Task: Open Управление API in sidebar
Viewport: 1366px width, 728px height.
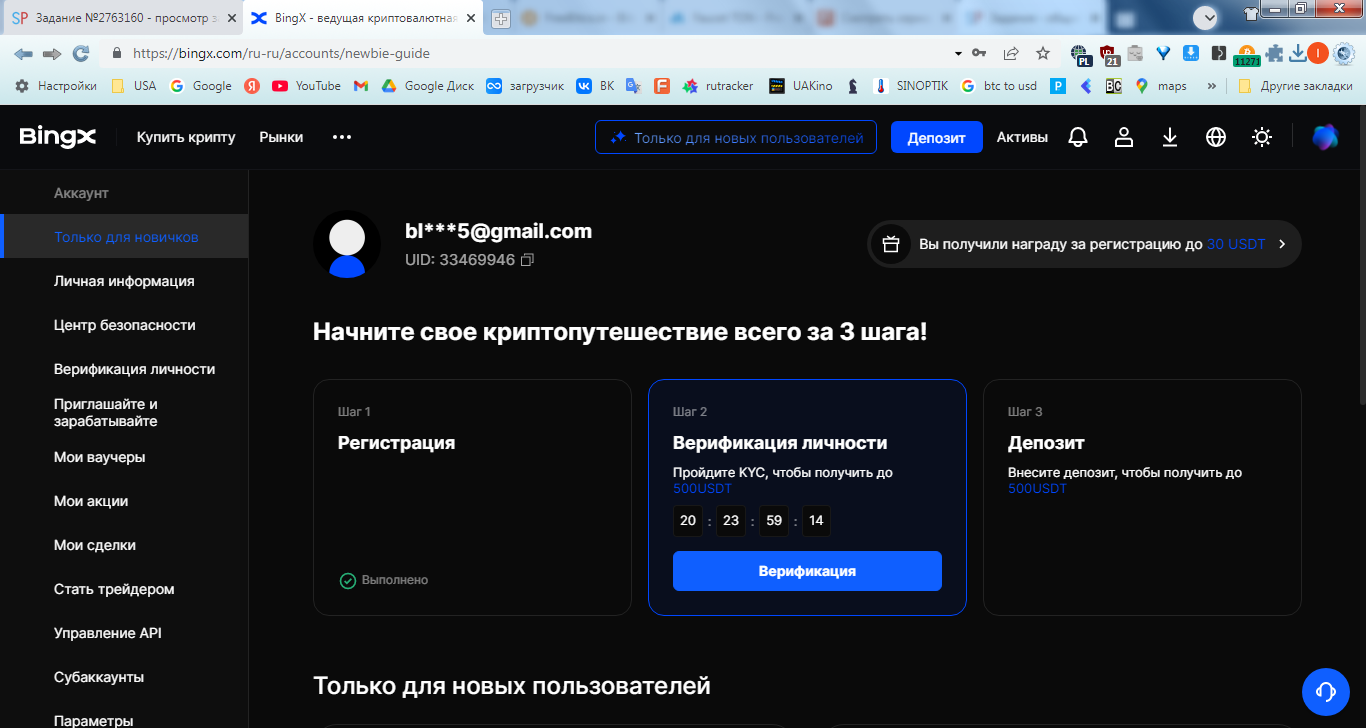Action: point(124,633)
